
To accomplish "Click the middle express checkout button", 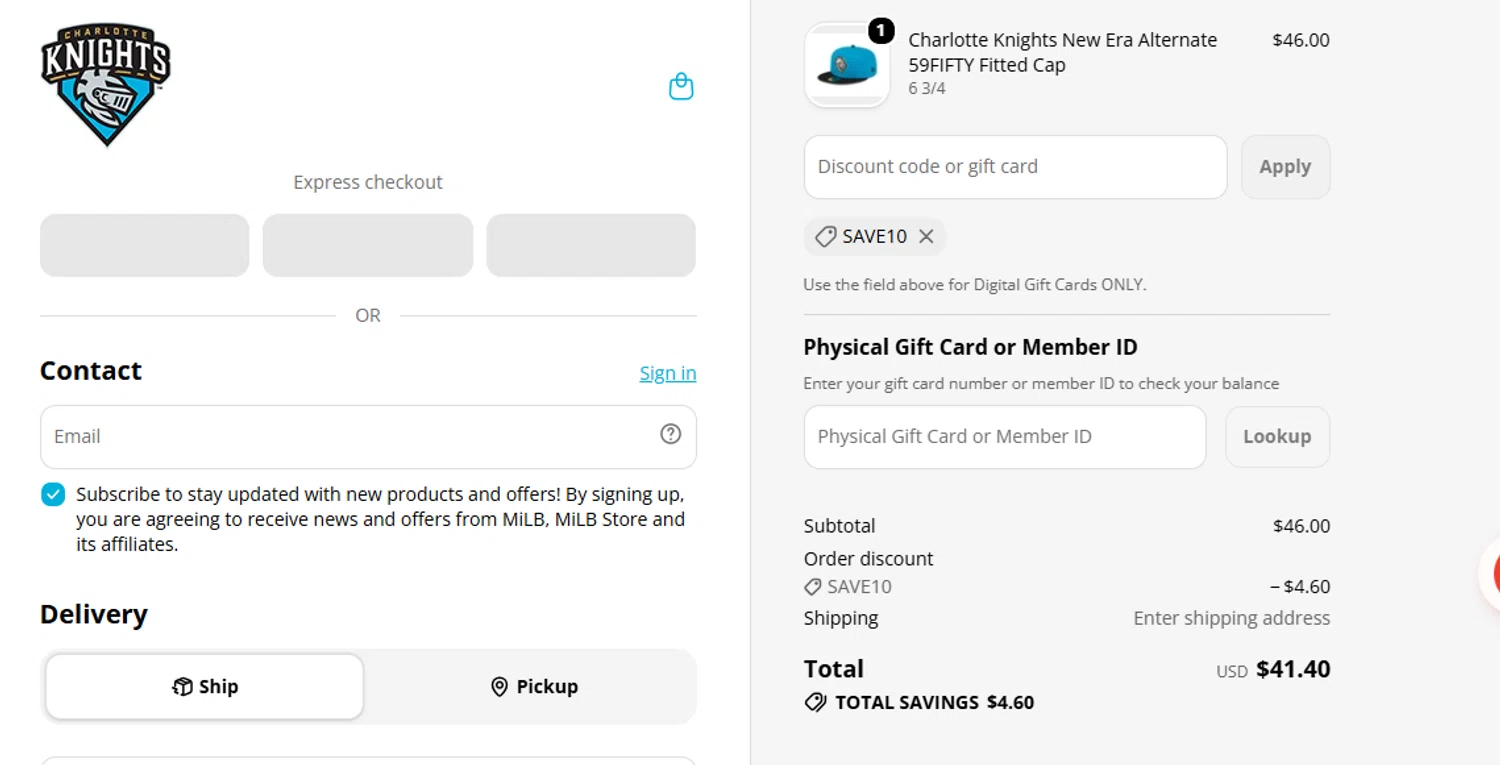I will 368,245.
